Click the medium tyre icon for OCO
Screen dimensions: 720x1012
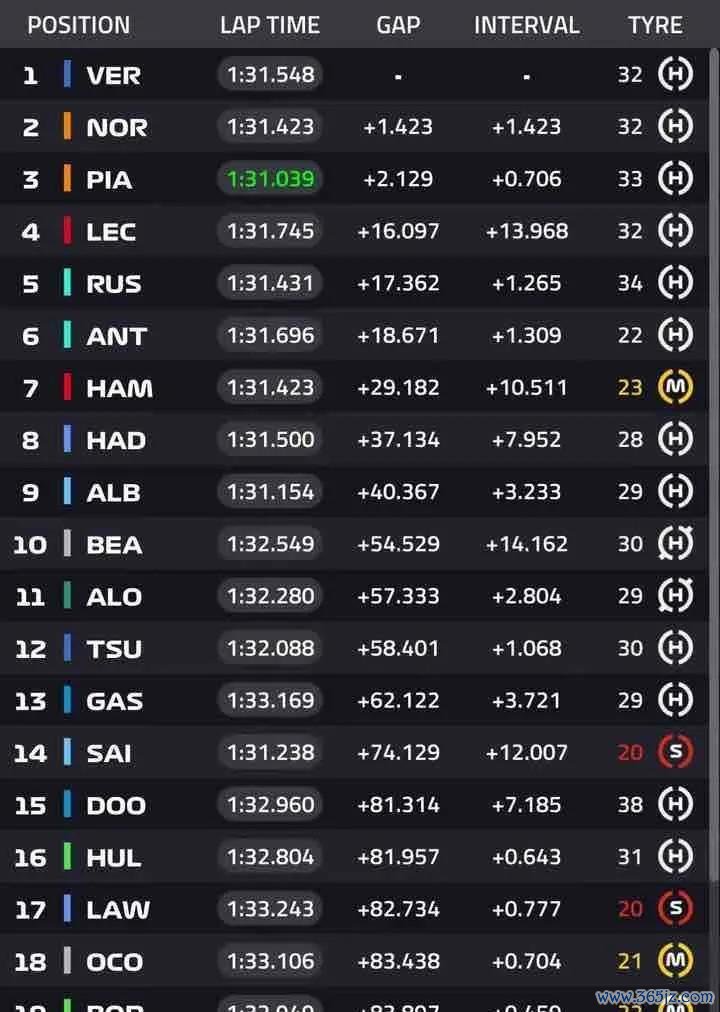pyautogui.click(x=675, y=960)
